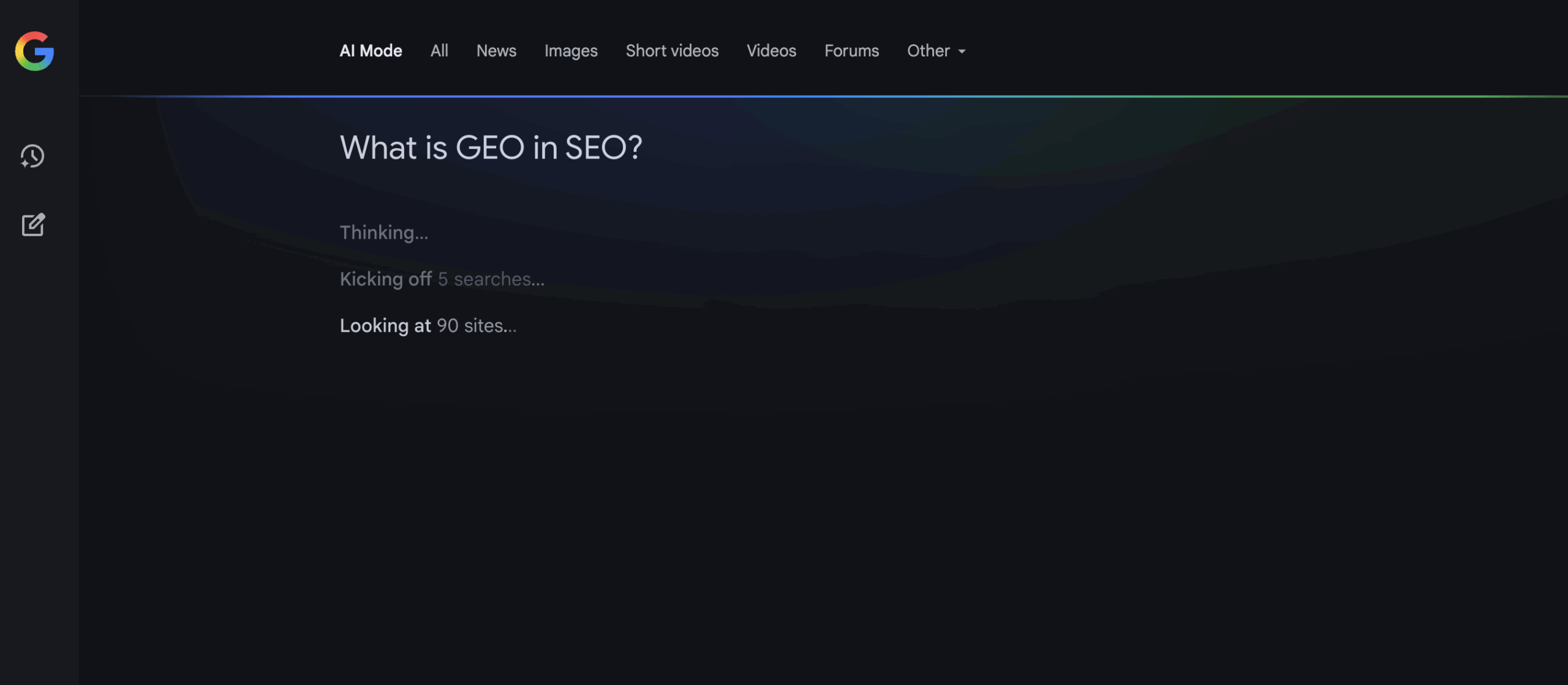
Task: Click the 'Looking at 90 sites...' line
Action: [x=428, y=326]
